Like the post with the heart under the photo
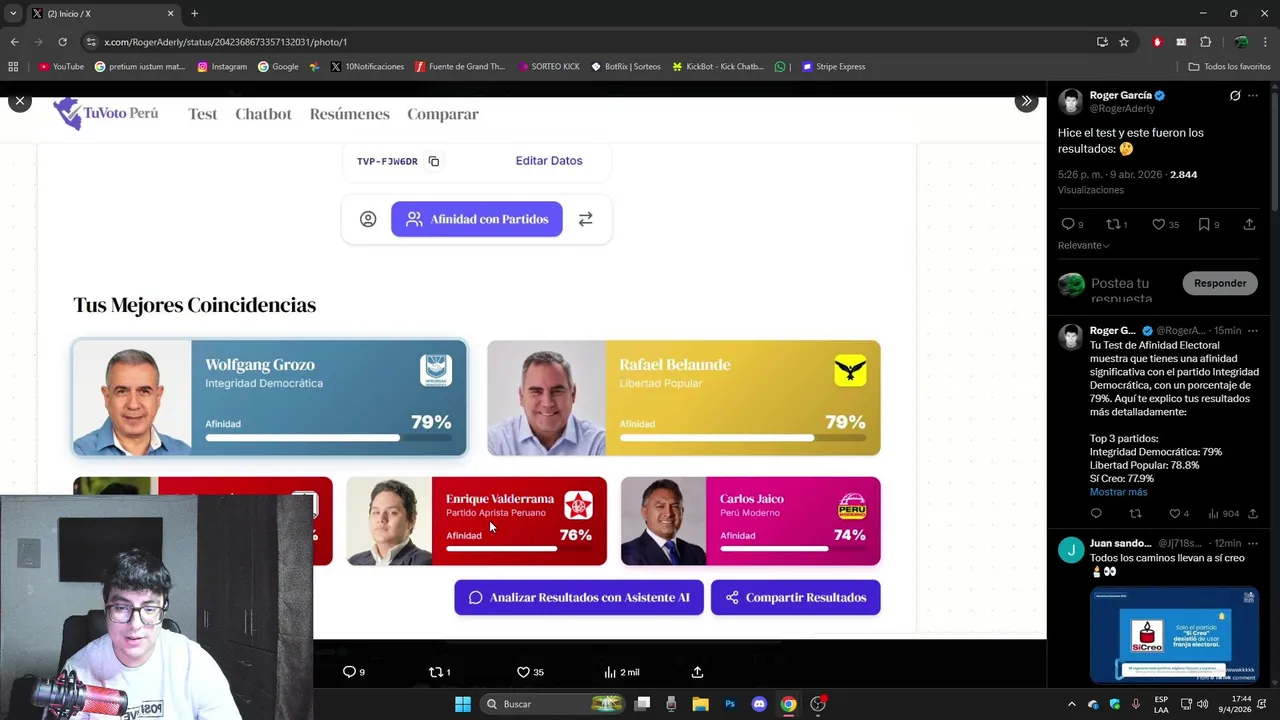The height and width of the screenshot is (720, 1280). coord(523,672)
